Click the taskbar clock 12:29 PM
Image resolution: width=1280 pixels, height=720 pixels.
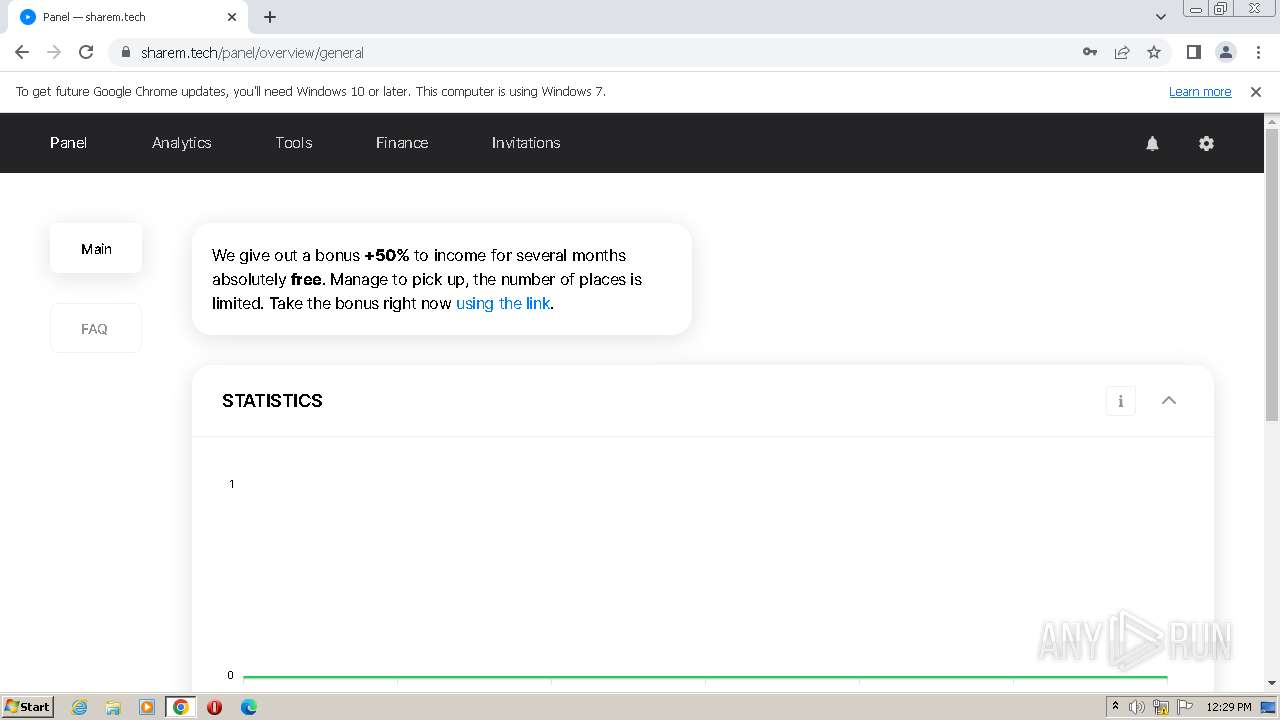[1229, 707]
